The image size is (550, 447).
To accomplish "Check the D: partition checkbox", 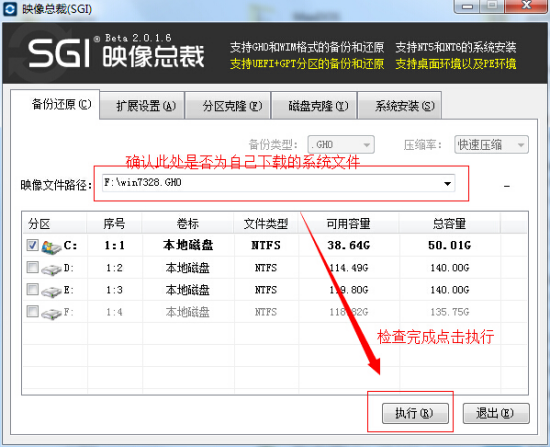I will (33, 267).
